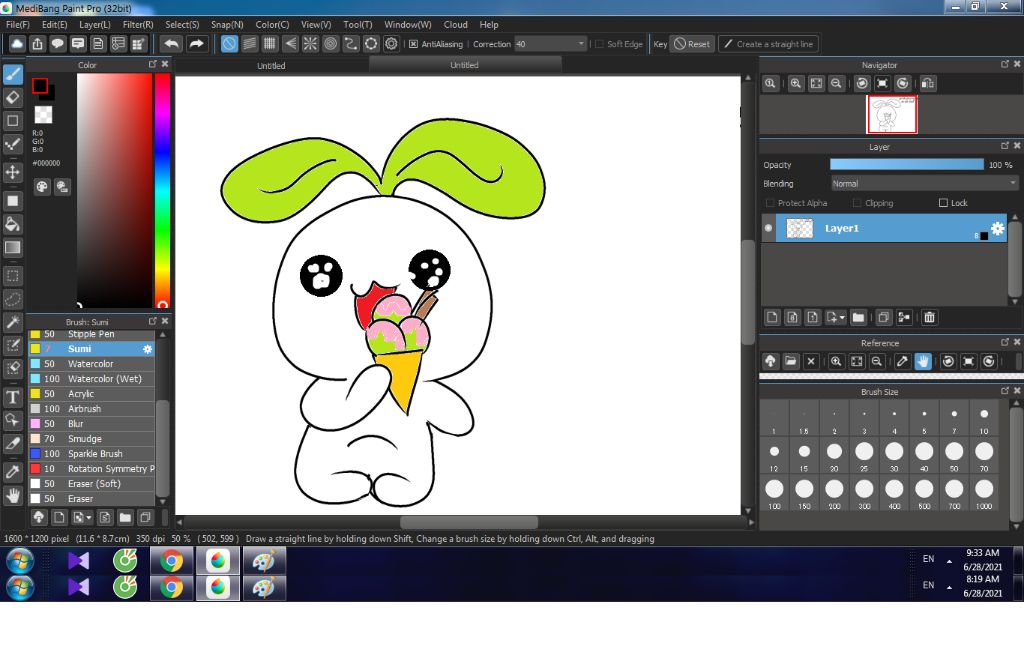Screen dimensions: 1024x661
Task: Select the Watercolor (Wet) brush
Action: tap(91, 379)
